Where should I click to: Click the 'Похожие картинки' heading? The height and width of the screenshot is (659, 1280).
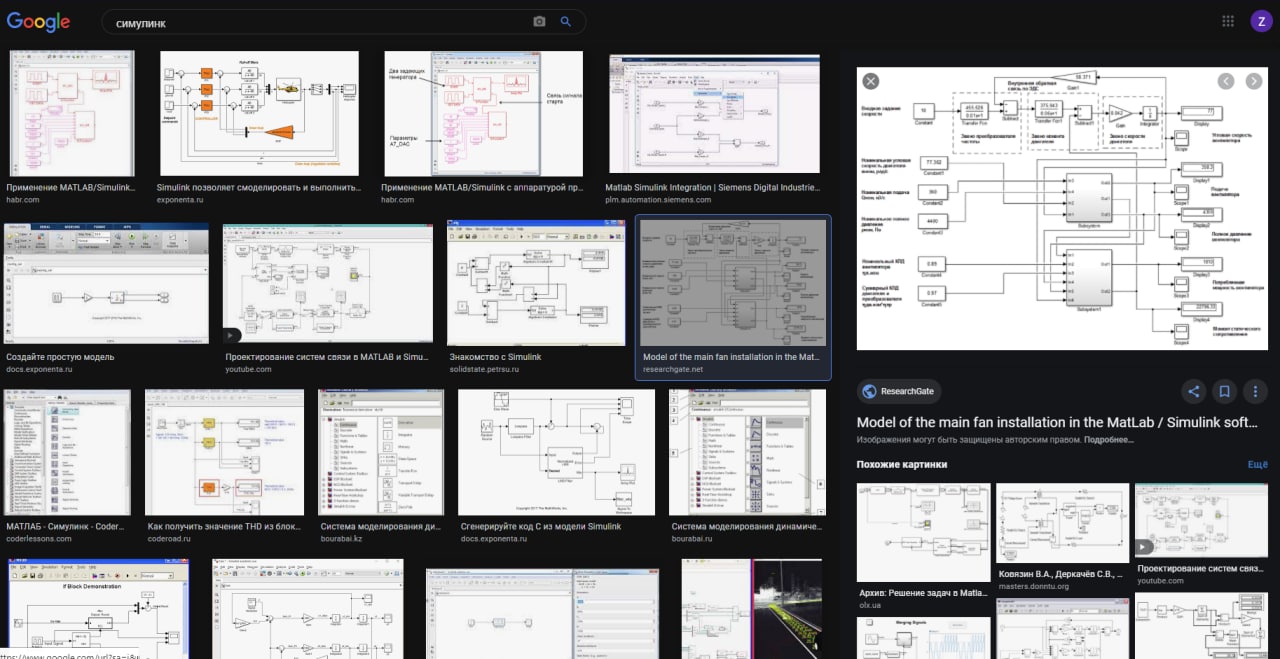click(x=902, y=465)
